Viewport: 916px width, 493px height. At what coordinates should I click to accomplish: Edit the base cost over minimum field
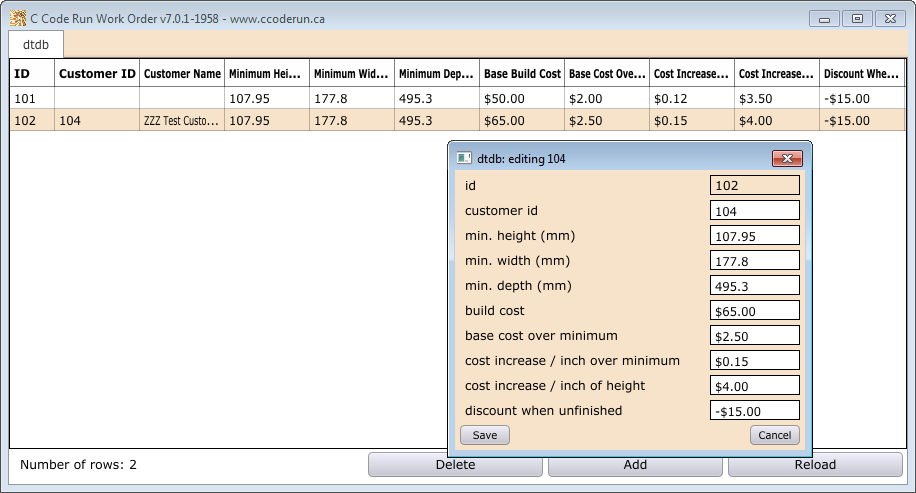[754, 335]
